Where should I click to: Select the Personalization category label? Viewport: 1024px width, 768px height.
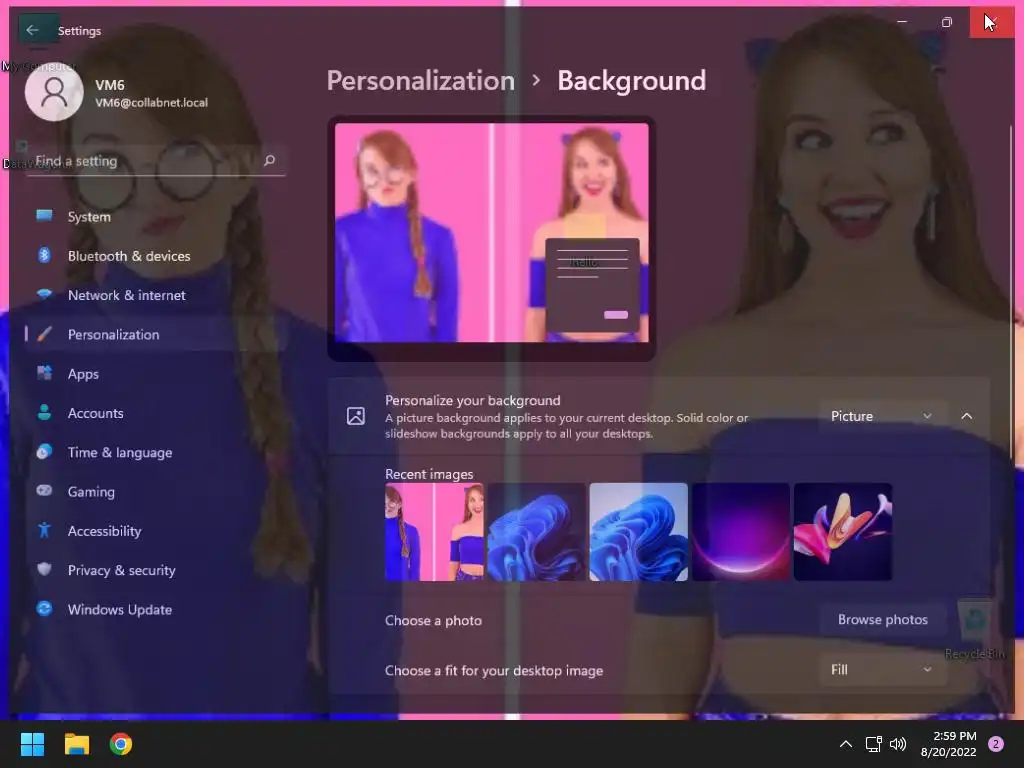click(113, 334)
